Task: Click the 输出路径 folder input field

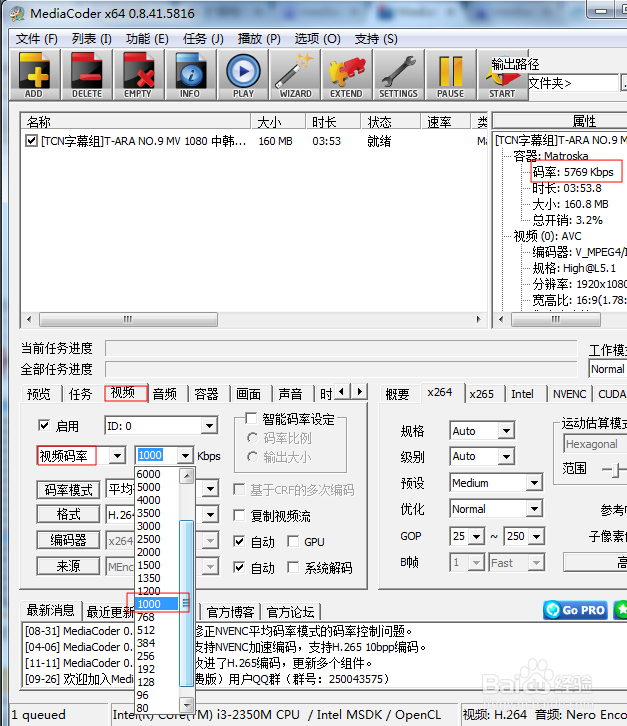Action: coord(573,83)
